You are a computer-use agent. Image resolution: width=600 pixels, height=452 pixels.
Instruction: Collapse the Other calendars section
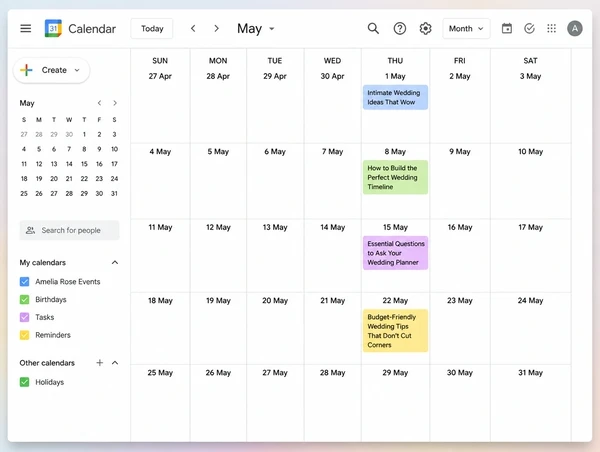tap(115, 362)
